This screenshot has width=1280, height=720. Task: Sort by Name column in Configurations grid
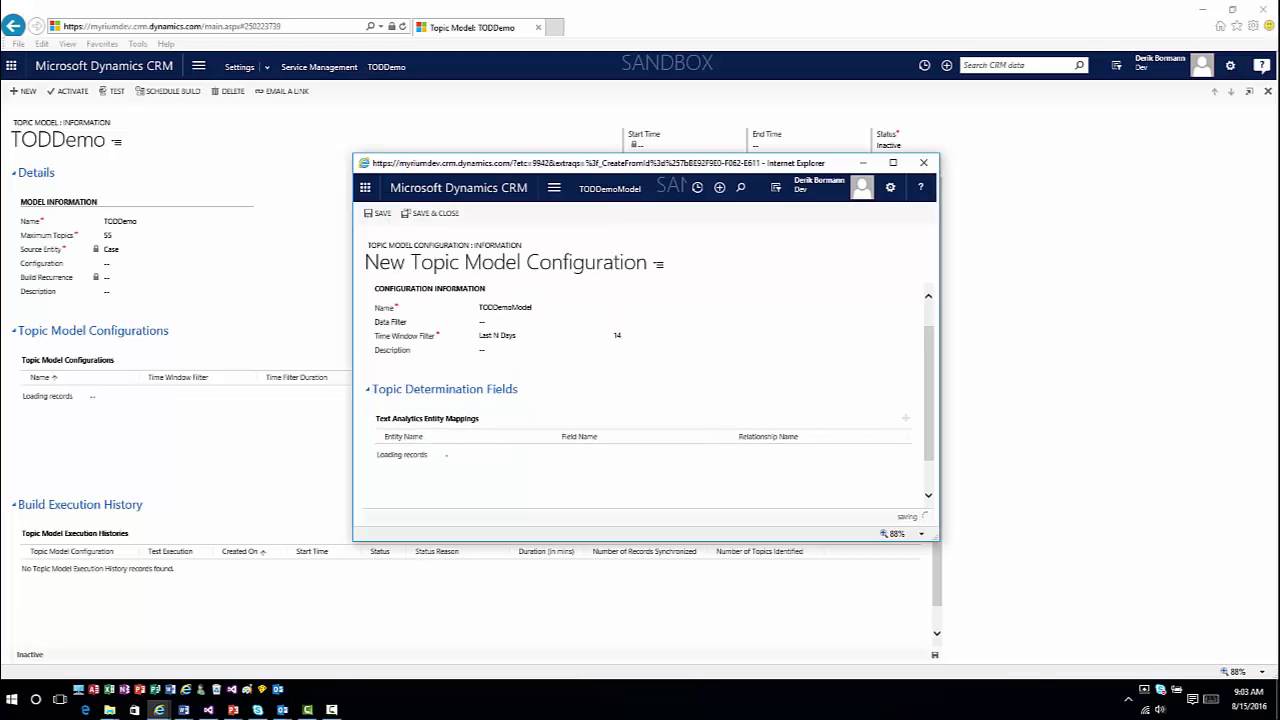43,377
